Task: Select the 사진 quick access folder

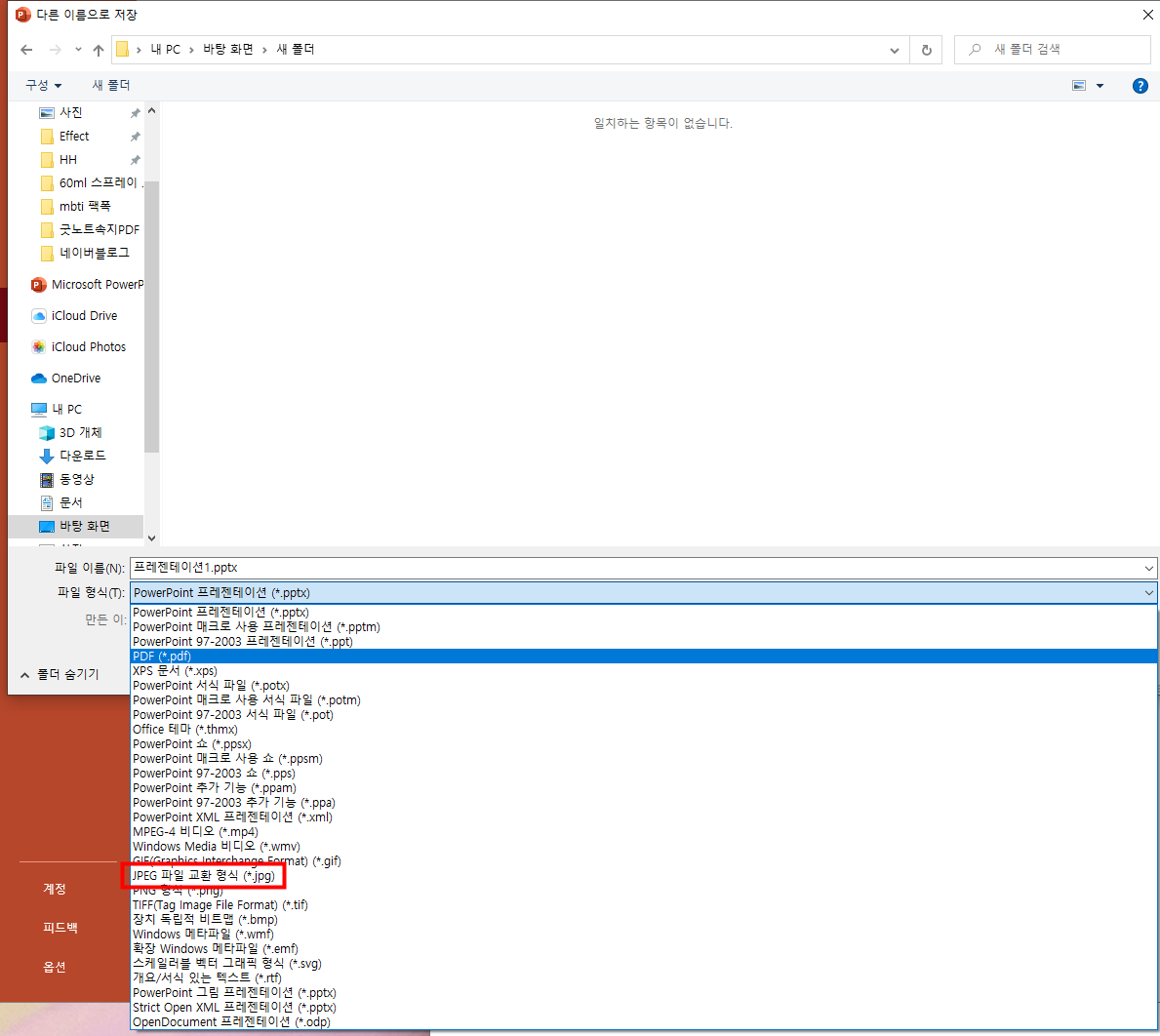Action: 71,112
